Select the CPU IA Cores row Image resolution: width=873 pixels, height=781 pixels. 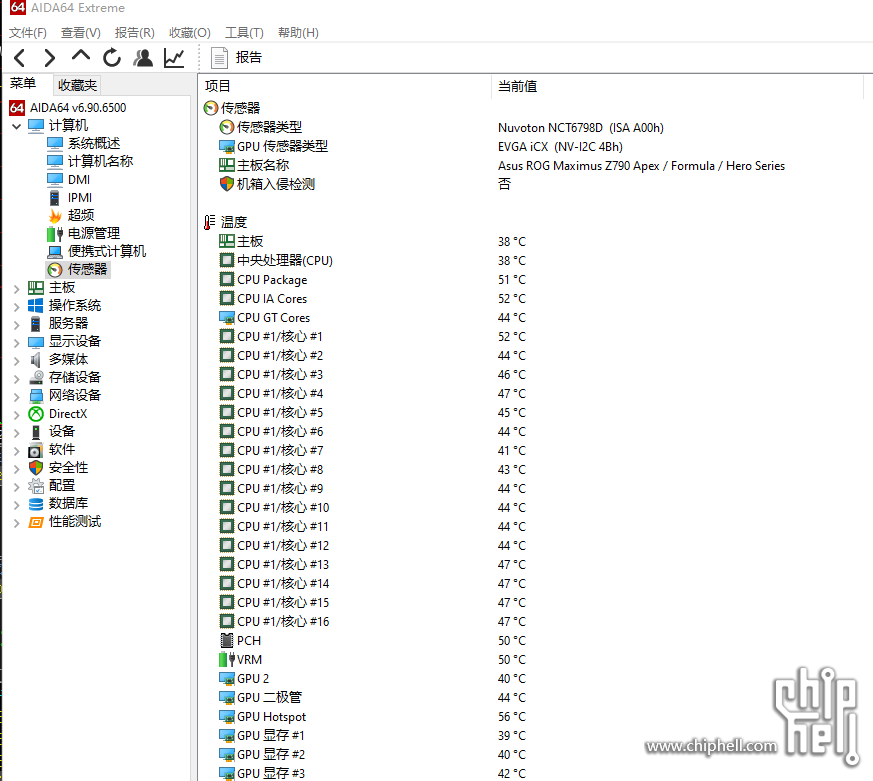(372, 298)
